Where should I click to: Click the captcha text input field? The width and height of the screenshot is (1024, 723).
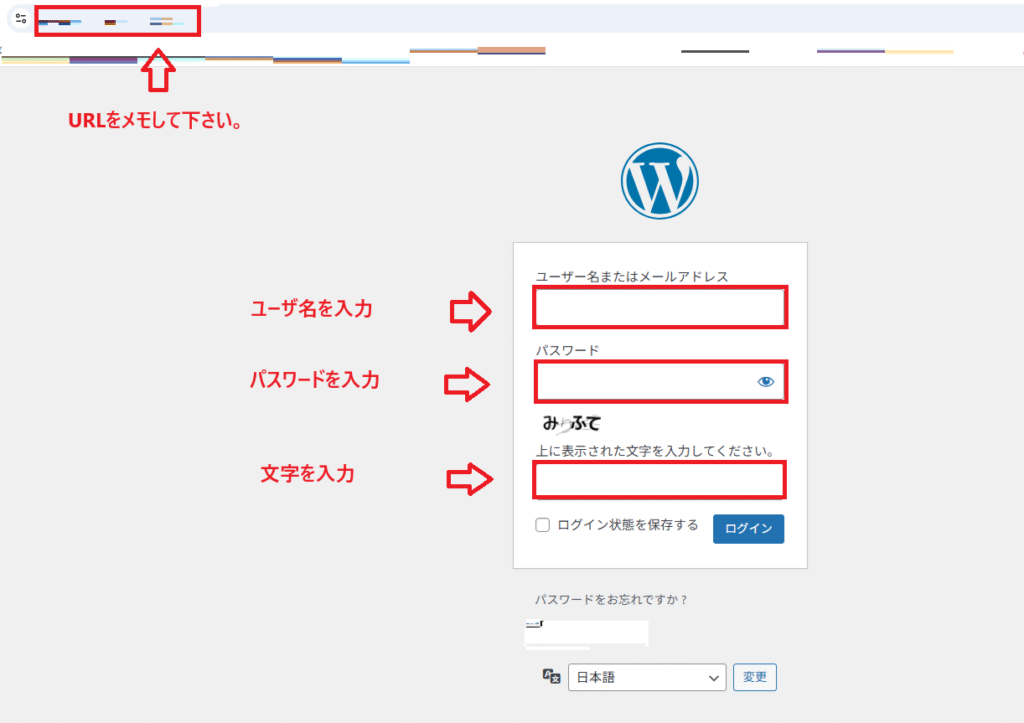pyautogui.click(x=660, y=480)
